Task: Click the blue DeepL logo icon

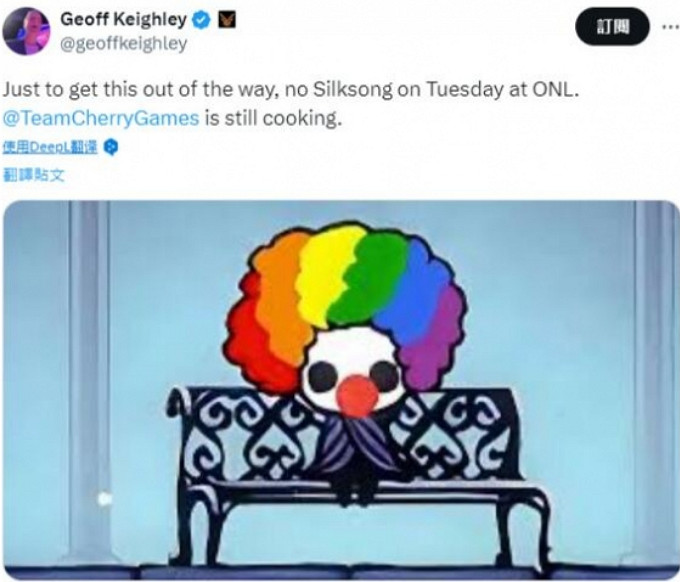Action: point(111,147)
